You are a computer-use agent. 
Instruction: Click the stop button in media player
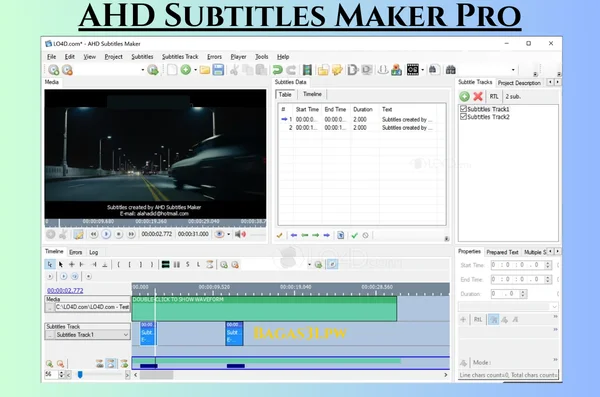point(119,234)
